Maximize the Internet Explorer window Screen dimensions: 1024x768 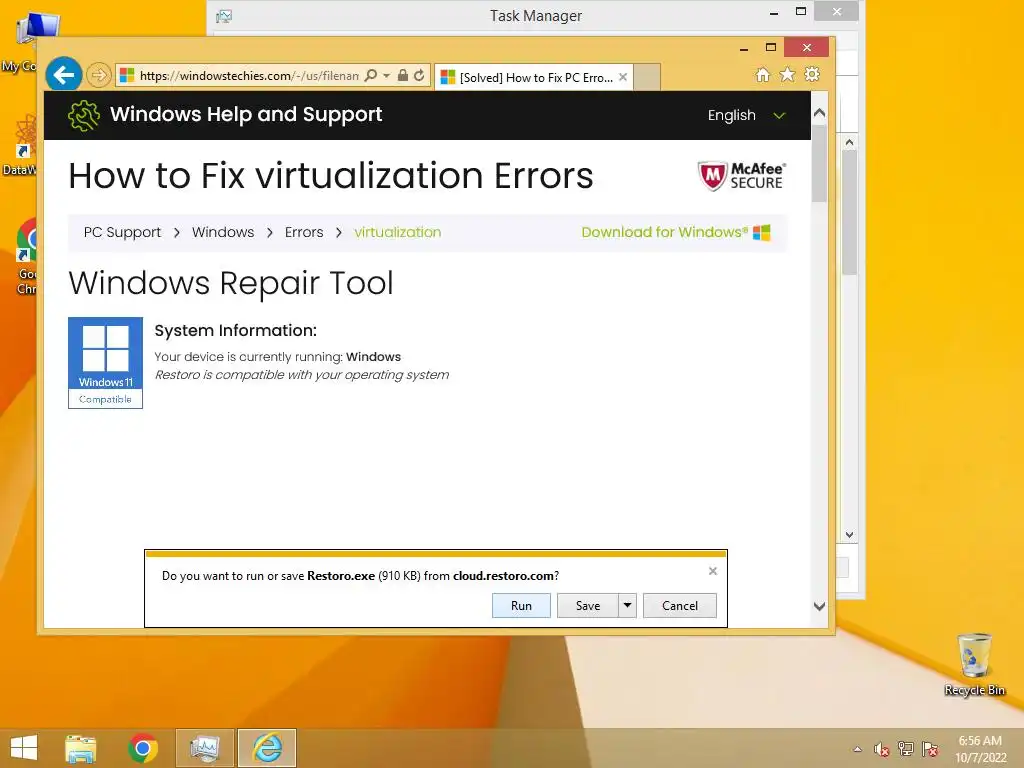click(771, 48)
